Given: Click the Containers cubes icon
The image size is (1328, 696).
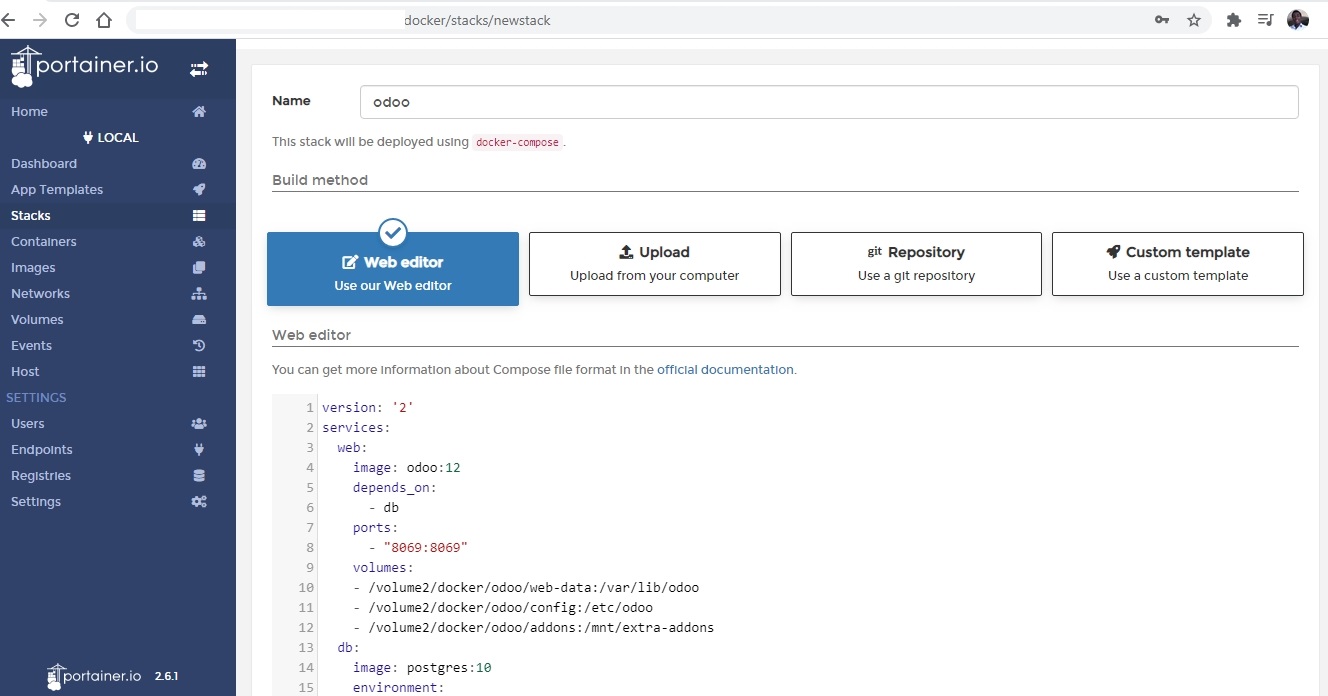Looking at the screenshot, I should pyautogui.click(x=199, y=242).
